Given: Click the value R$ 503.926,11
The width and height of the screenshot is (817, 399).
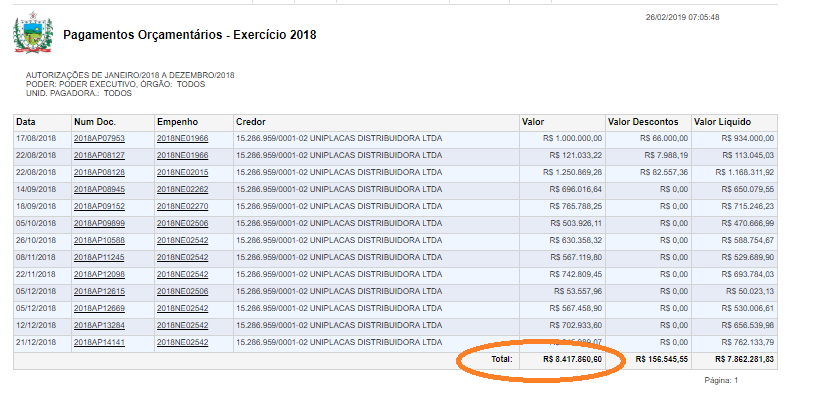Looking at the screenshot, I should coord(576,223).
